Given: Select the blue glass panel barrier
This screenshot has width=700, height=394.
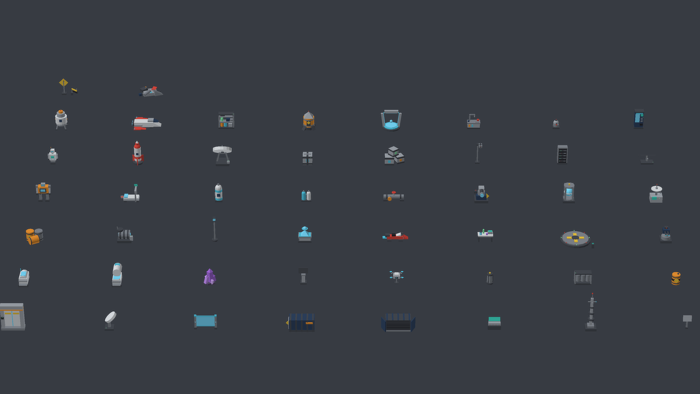Looking at the screenshot, I should click(x=205, y=321).
